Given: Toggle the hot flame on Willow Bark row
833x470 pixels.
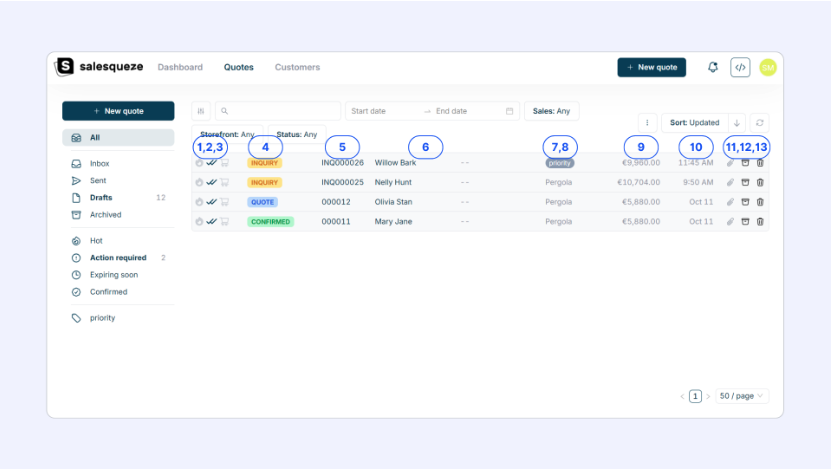Looking at the screenshot, I should pyautogui.click(x=199, y=163).
